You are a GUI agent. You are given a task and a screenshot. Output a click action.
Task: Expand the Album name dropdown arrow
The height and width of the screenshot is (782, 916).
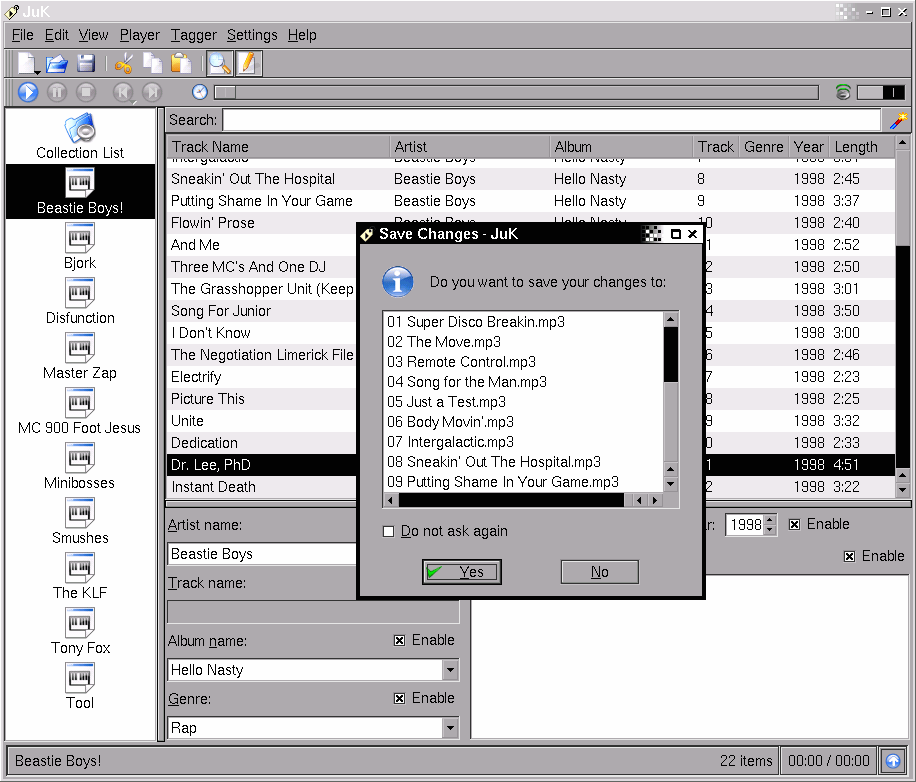coord(450,670)
